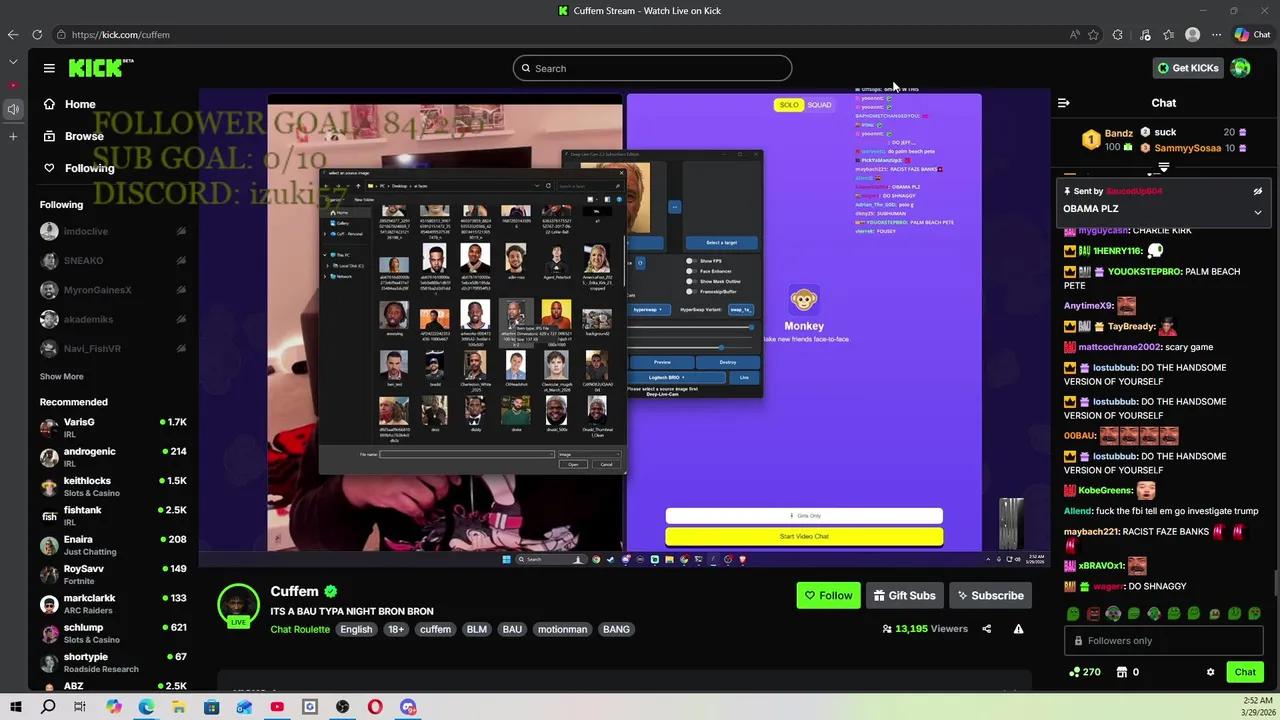The width and height of the screenshot is (1280, 720).
Task: Open Windows Start menu
Action: 15,707
